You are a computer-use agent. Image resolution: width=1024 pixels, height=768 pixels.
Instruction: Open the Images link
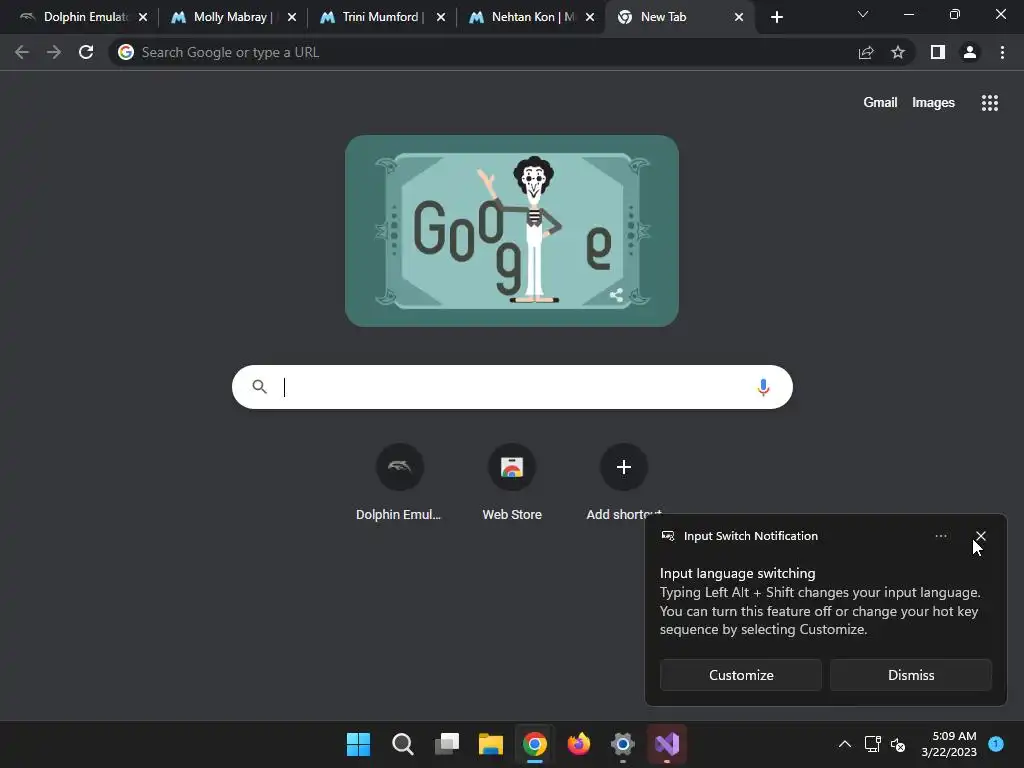pyautogui.click(x=933, y=103)
